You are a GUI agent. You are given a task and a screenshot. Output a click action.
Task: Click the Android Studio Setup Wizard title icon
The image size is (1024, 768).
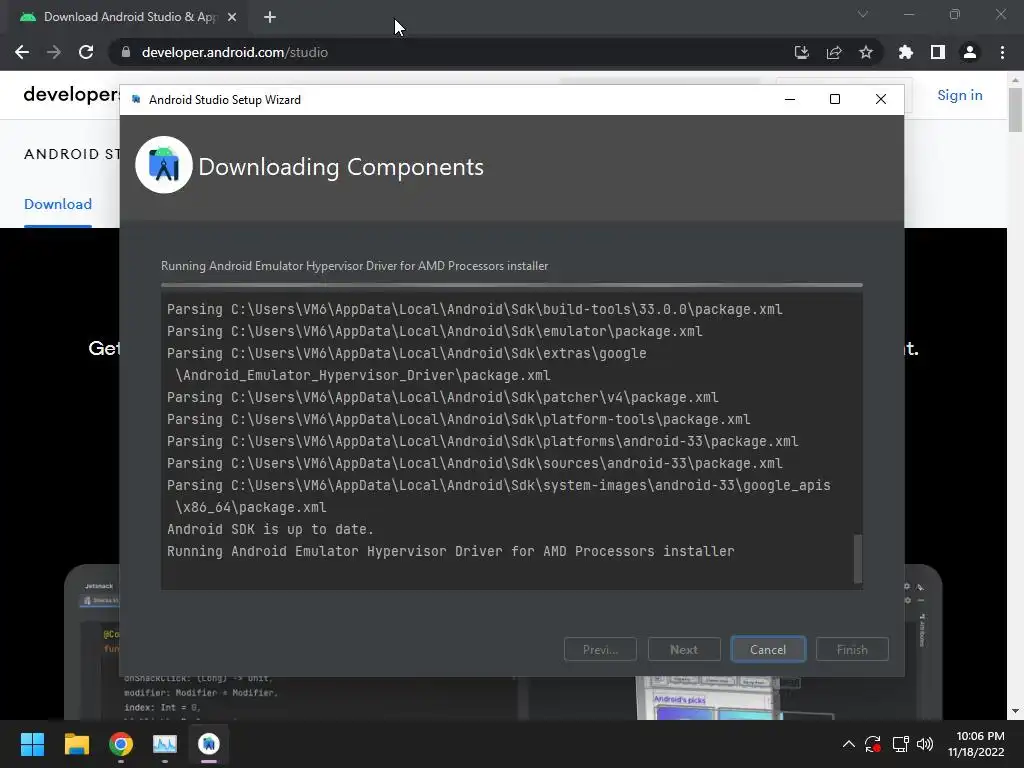136,99
